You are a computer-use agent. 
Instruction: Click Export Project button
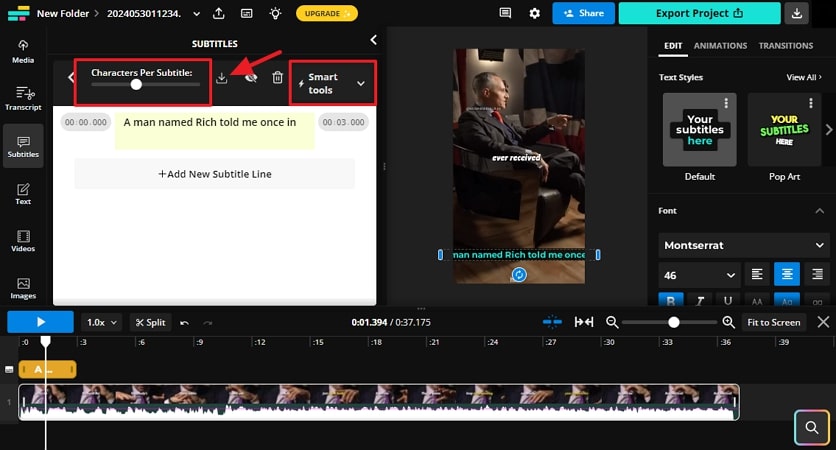click(x=700, y=13)
